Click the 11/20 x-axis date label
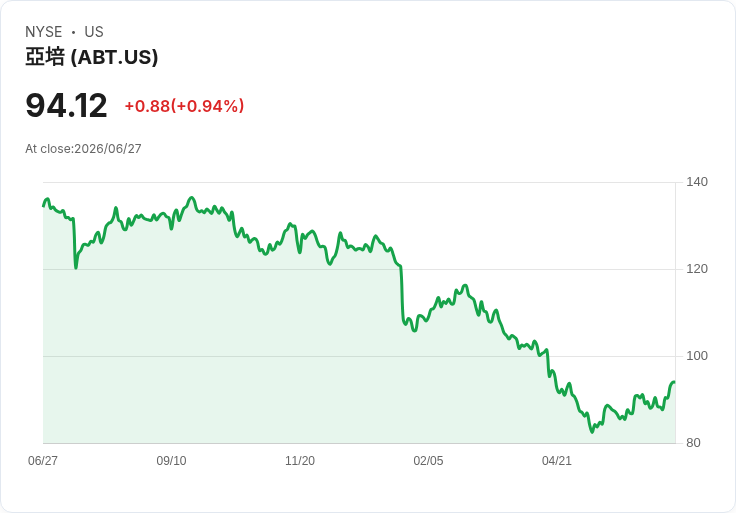Image resolution: width=736 pixels, height=513 pixels. tap(300, 460)
